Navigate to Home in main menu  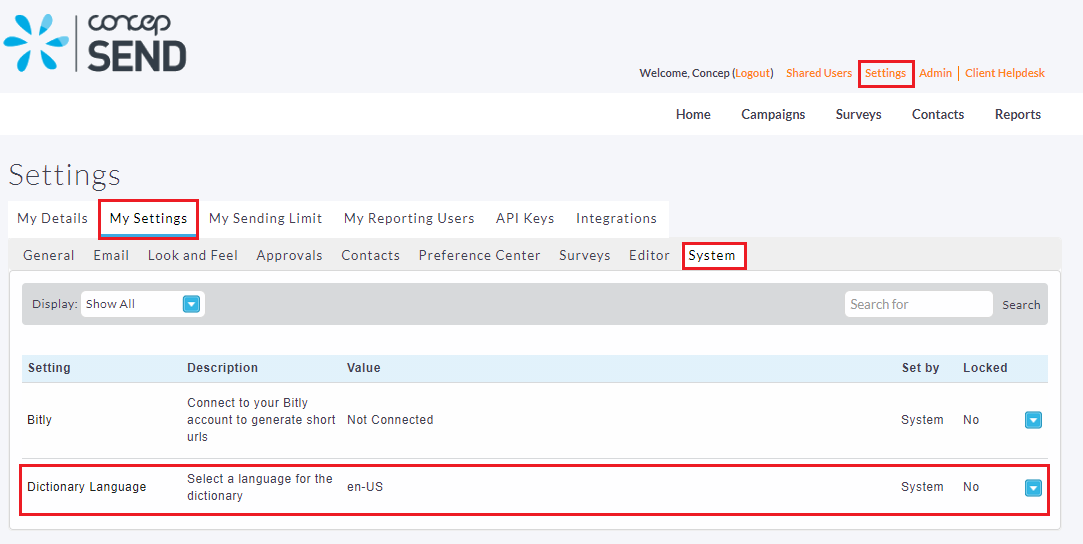pos(693,115)
